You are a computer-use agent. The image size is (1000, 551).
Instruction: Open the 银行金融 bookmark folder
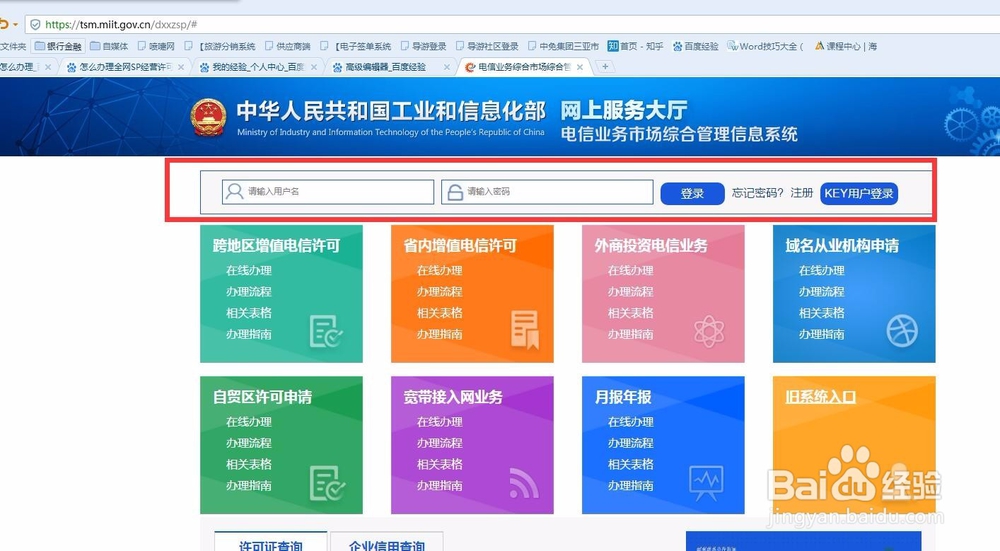pos(58,46)
